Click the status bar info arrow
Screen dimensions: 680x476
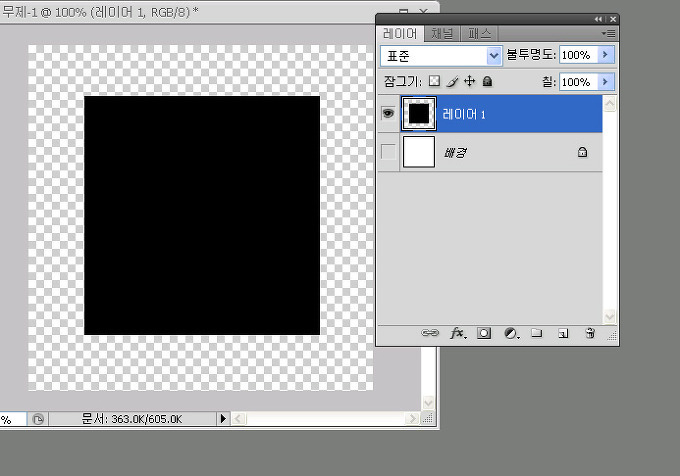tap(223, 418)
